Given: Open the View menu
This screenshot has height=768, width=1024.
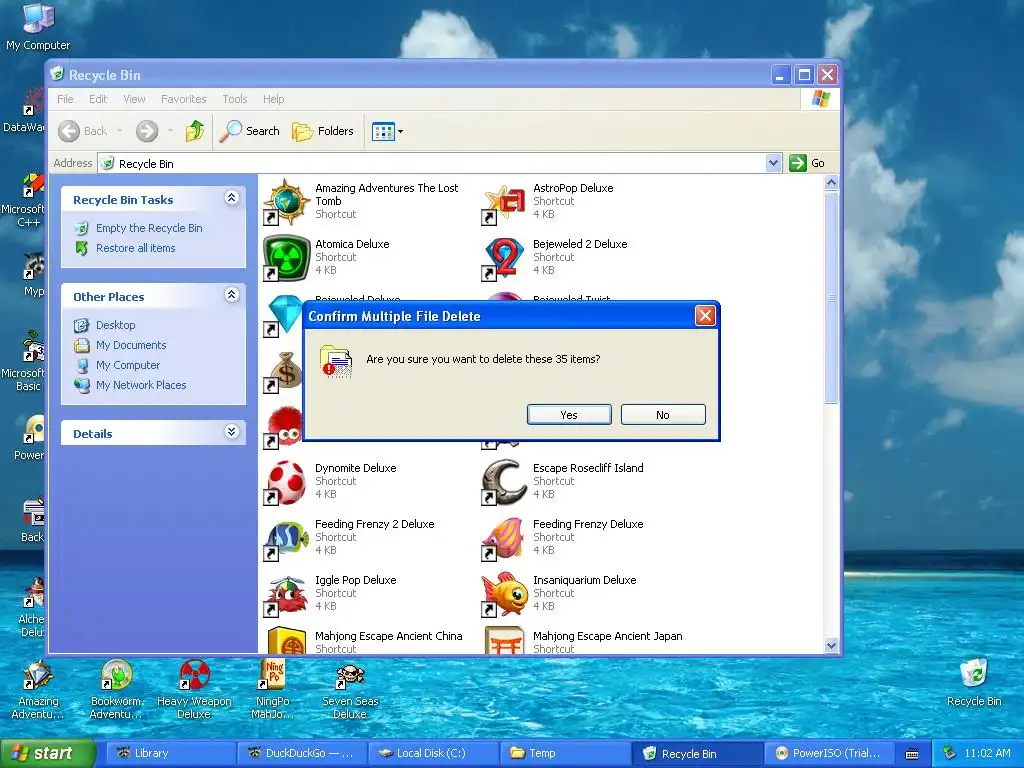Looking at the screenshot, I should coord(134,99).
